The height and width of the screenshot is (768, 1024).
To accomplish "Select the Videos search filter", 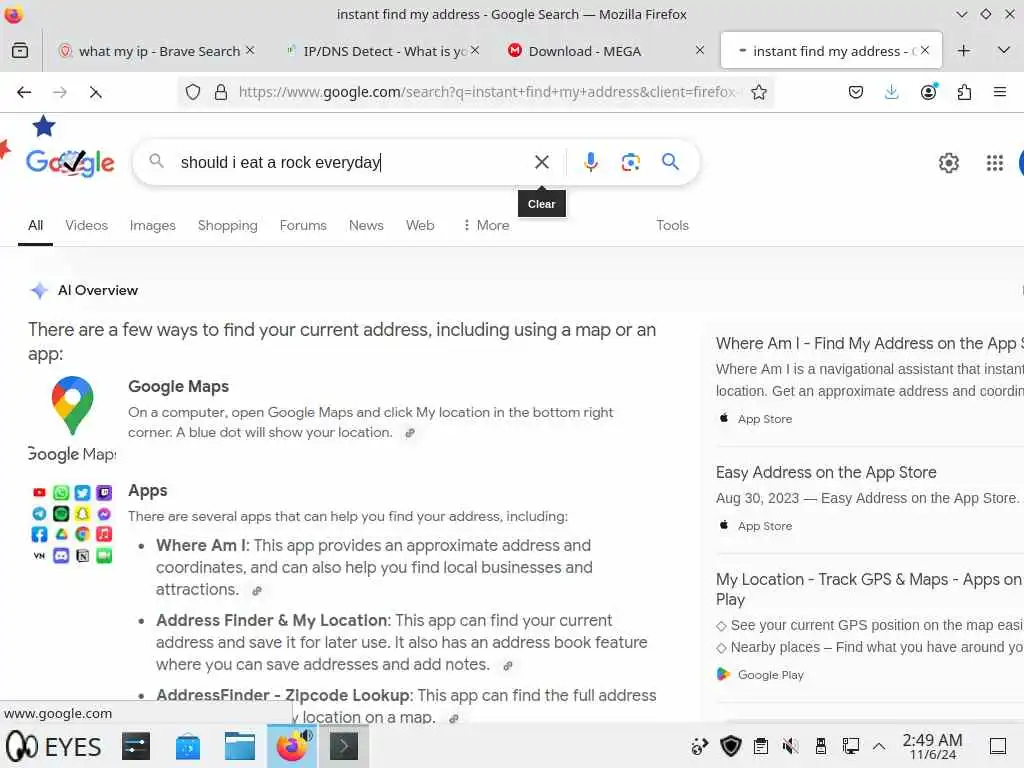I will [x=86, y=225].
